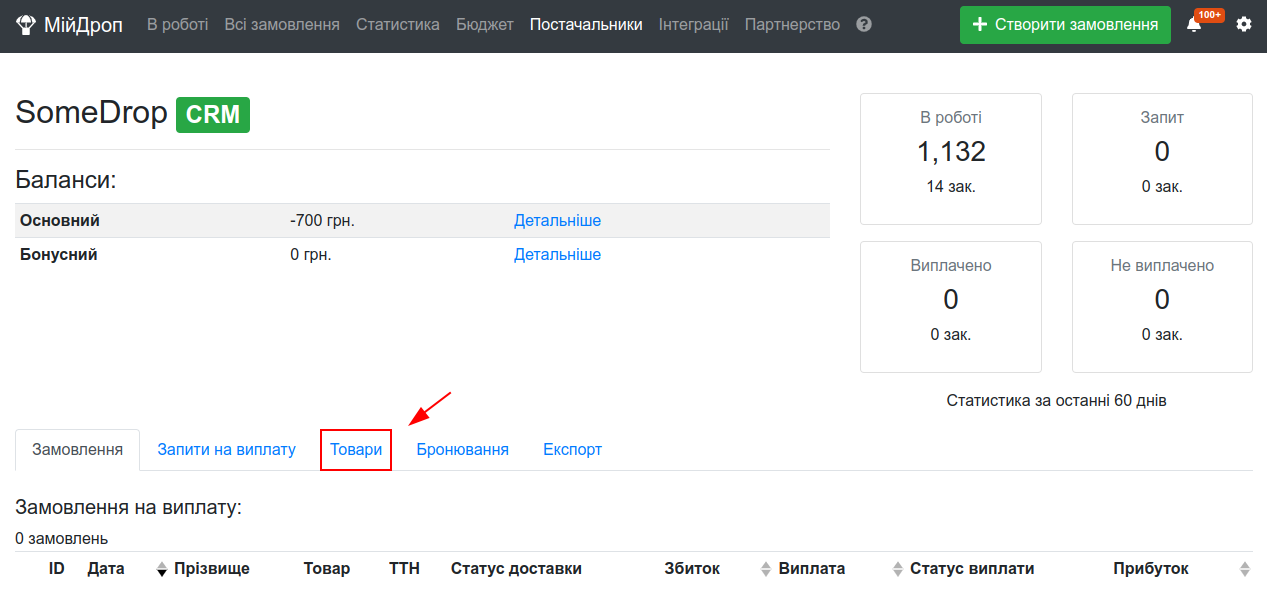Click the МійДроп parachute logo icon
This screenshot has width=1267, height=610.
(25, 24)
